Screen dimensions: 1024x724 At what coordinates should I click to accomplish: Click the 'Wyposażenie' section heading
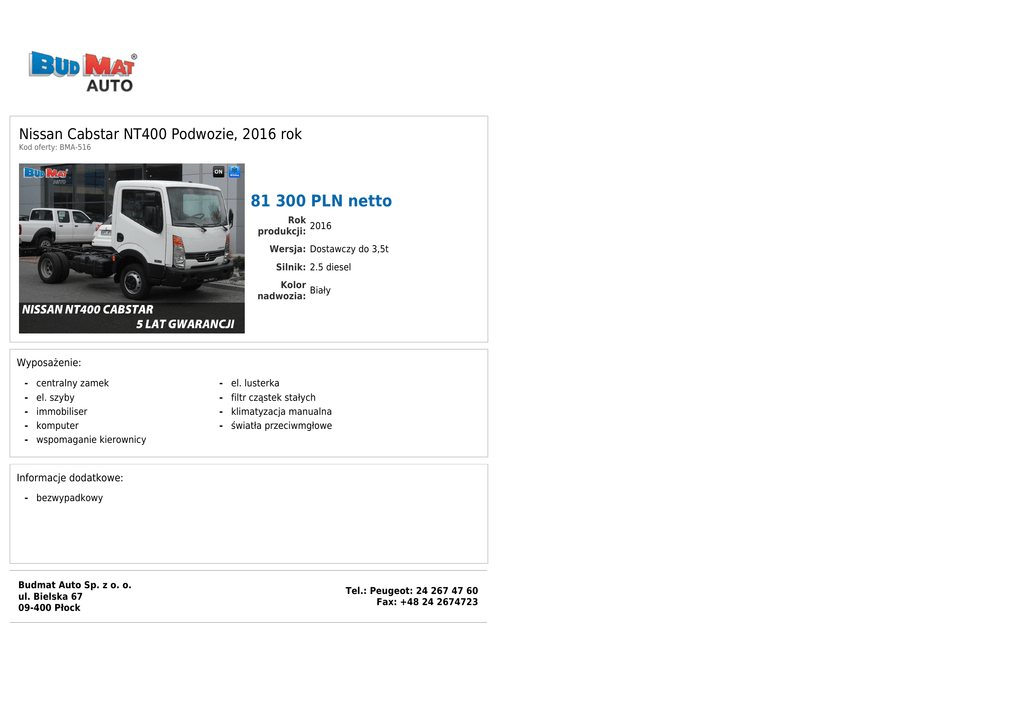click(49, 363)
